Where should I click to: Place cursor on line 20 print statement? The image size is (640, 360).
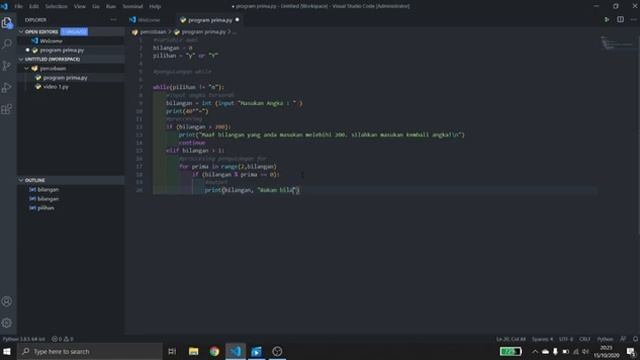(x=252, y=190)
